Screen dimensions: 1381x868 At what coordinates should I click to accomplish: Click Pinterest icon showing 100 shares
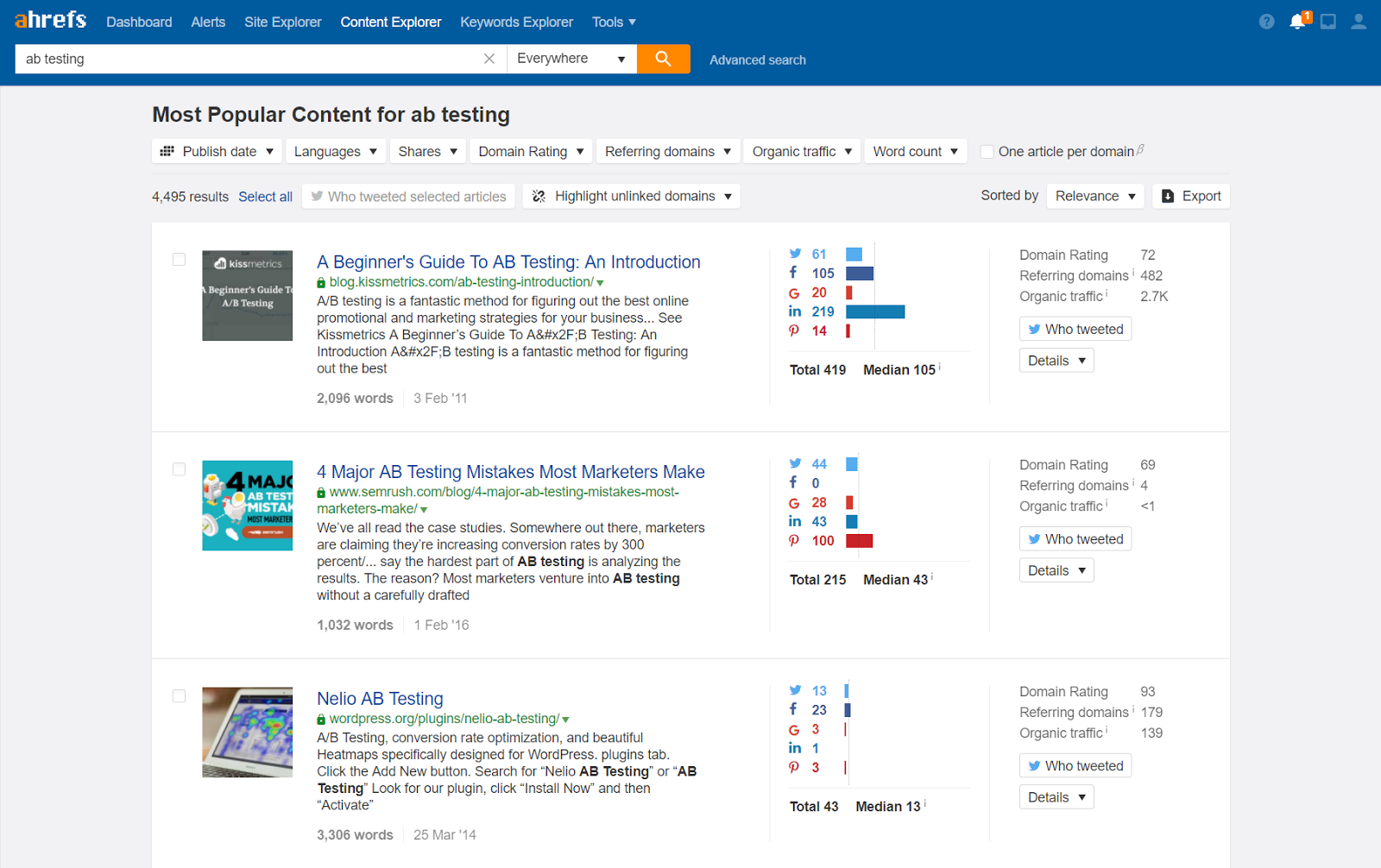point(794,540)
